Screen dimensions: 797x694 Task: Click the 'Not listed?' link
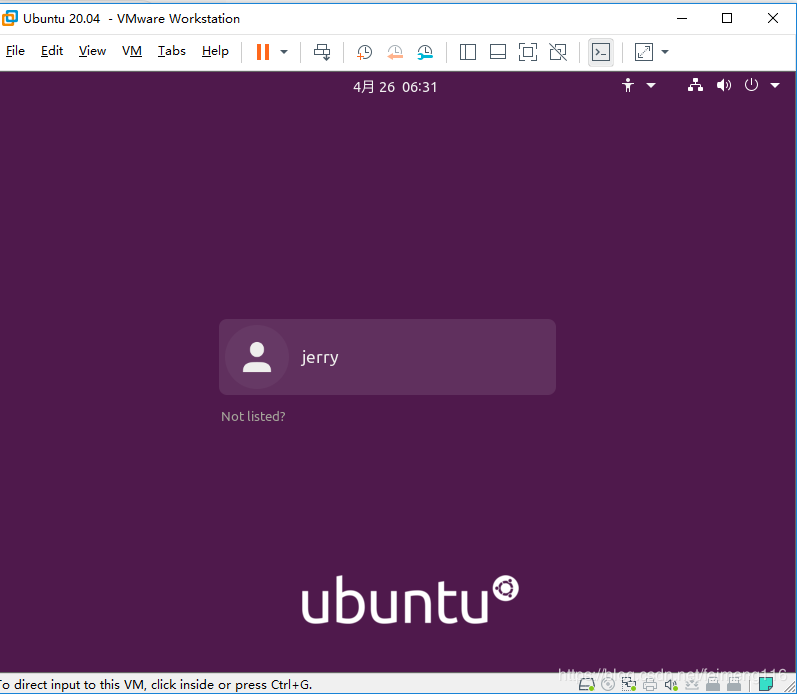(253, 416)
